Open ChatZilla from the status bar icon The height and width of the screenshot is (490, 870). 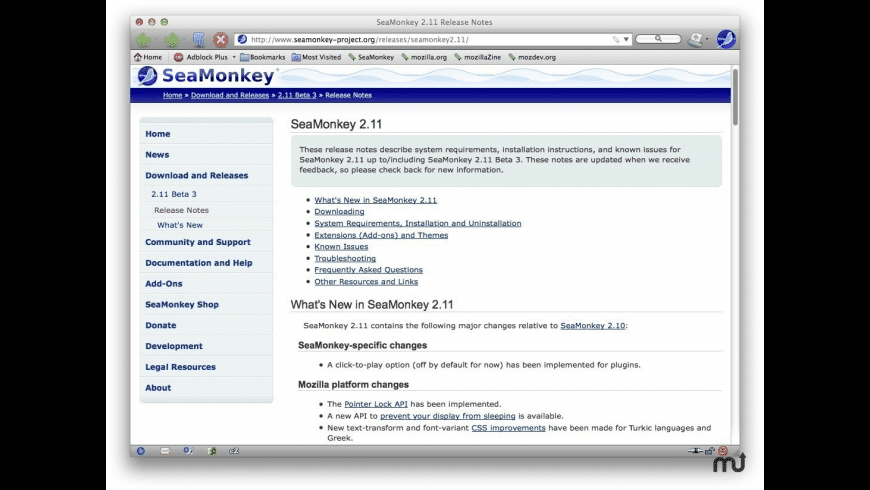(234, 451)
